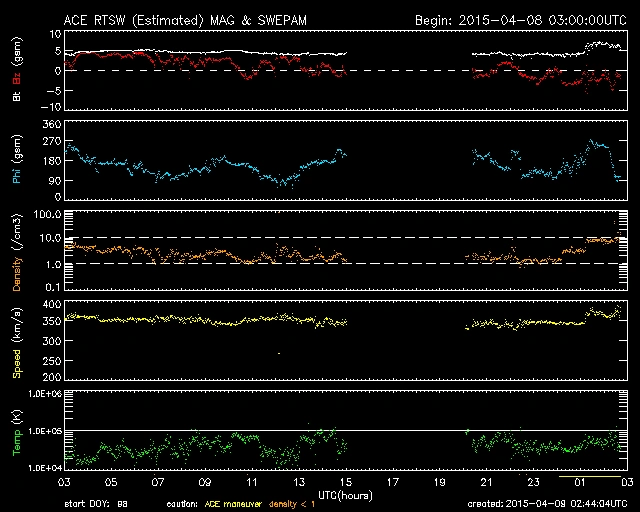640x512 pixels.
Task: Click the start DOY text
Action: 96,504
